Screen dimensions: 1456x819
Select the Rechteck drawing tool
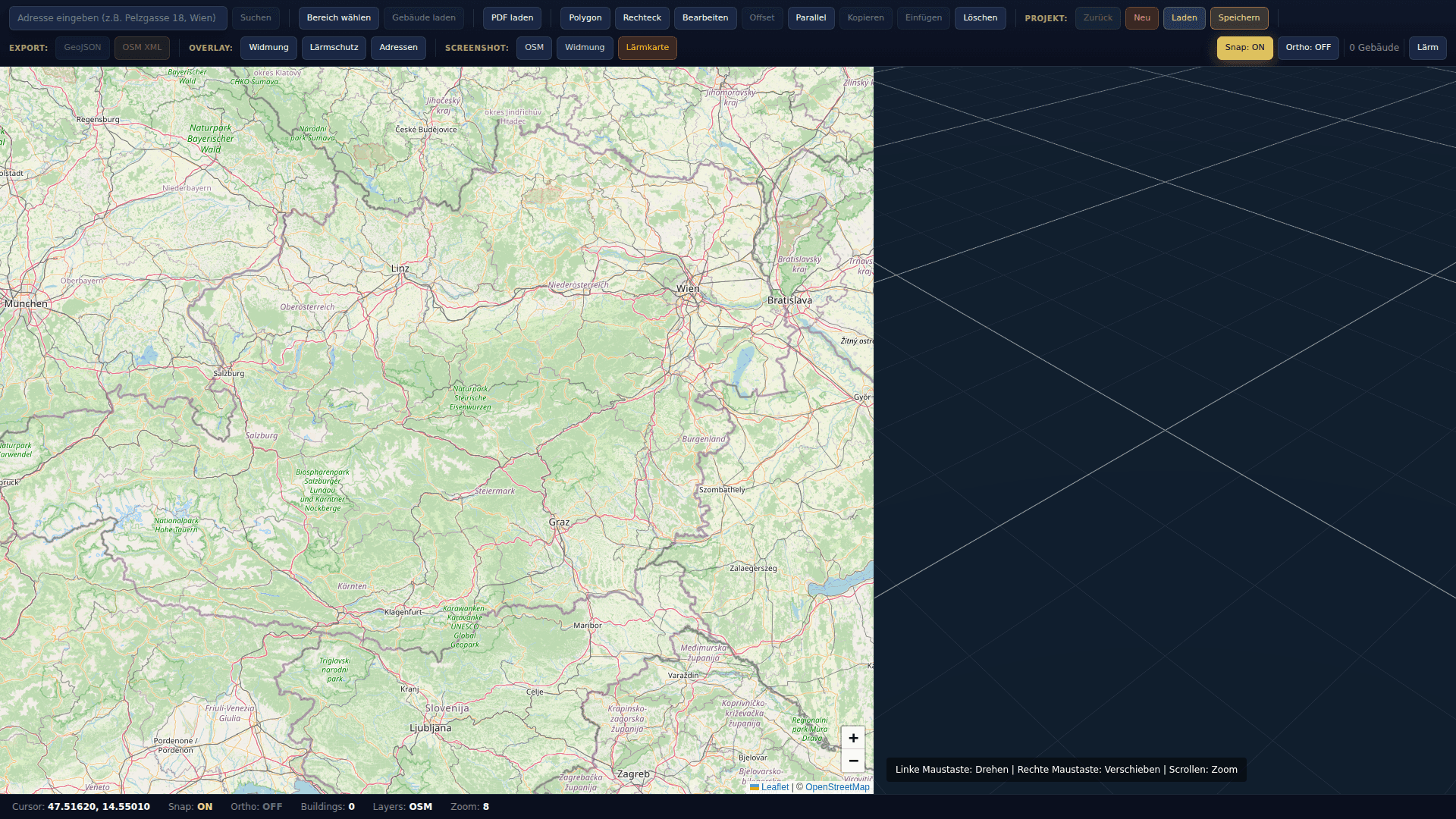(x=642, y=18)
